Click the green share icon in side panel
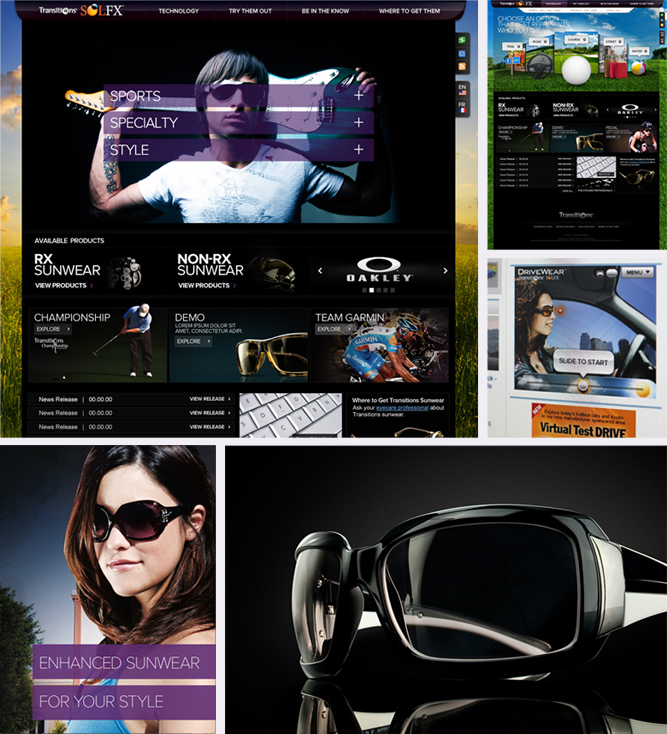 point(462,40)
